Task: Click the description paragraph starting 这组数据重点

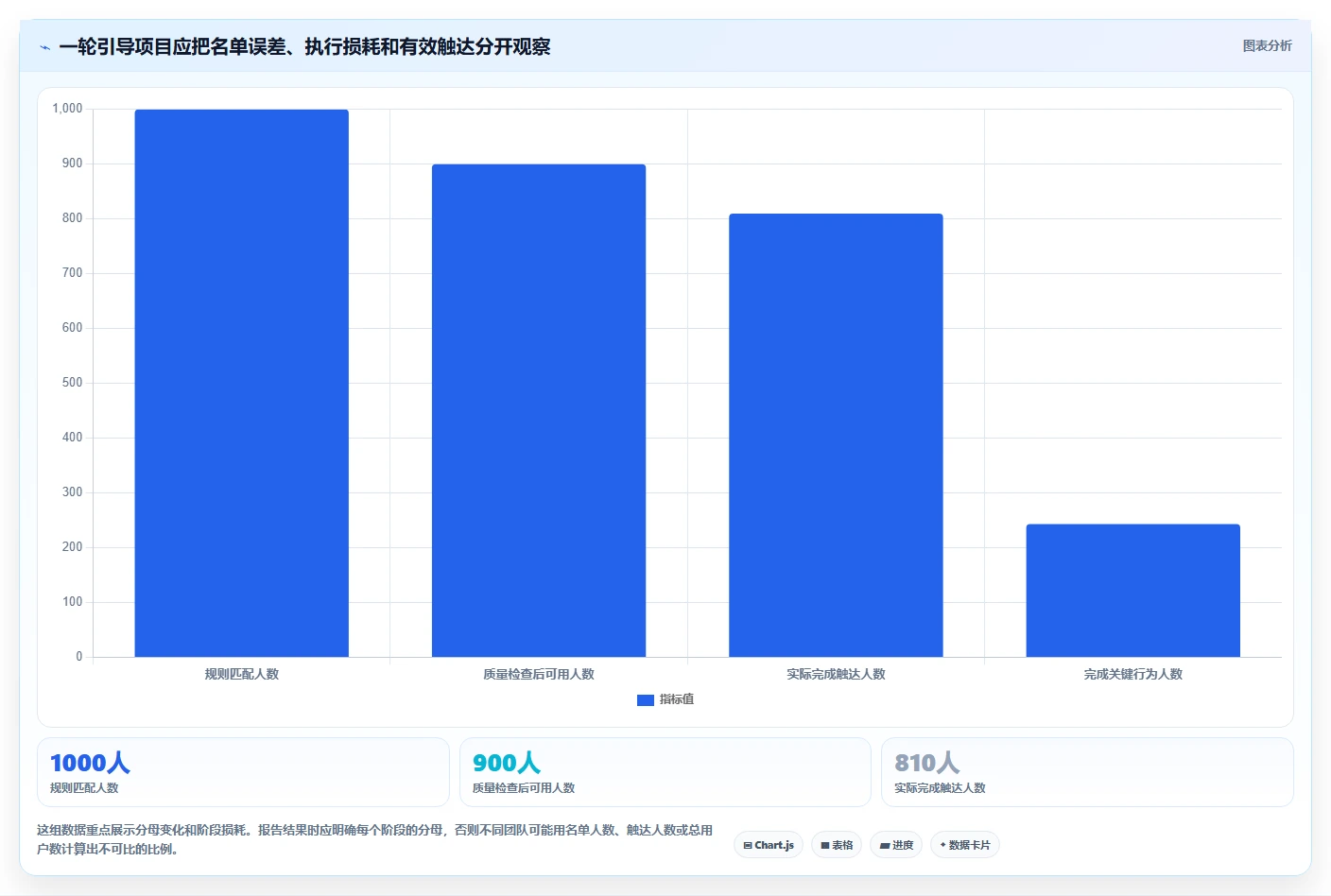Action: 374,839
